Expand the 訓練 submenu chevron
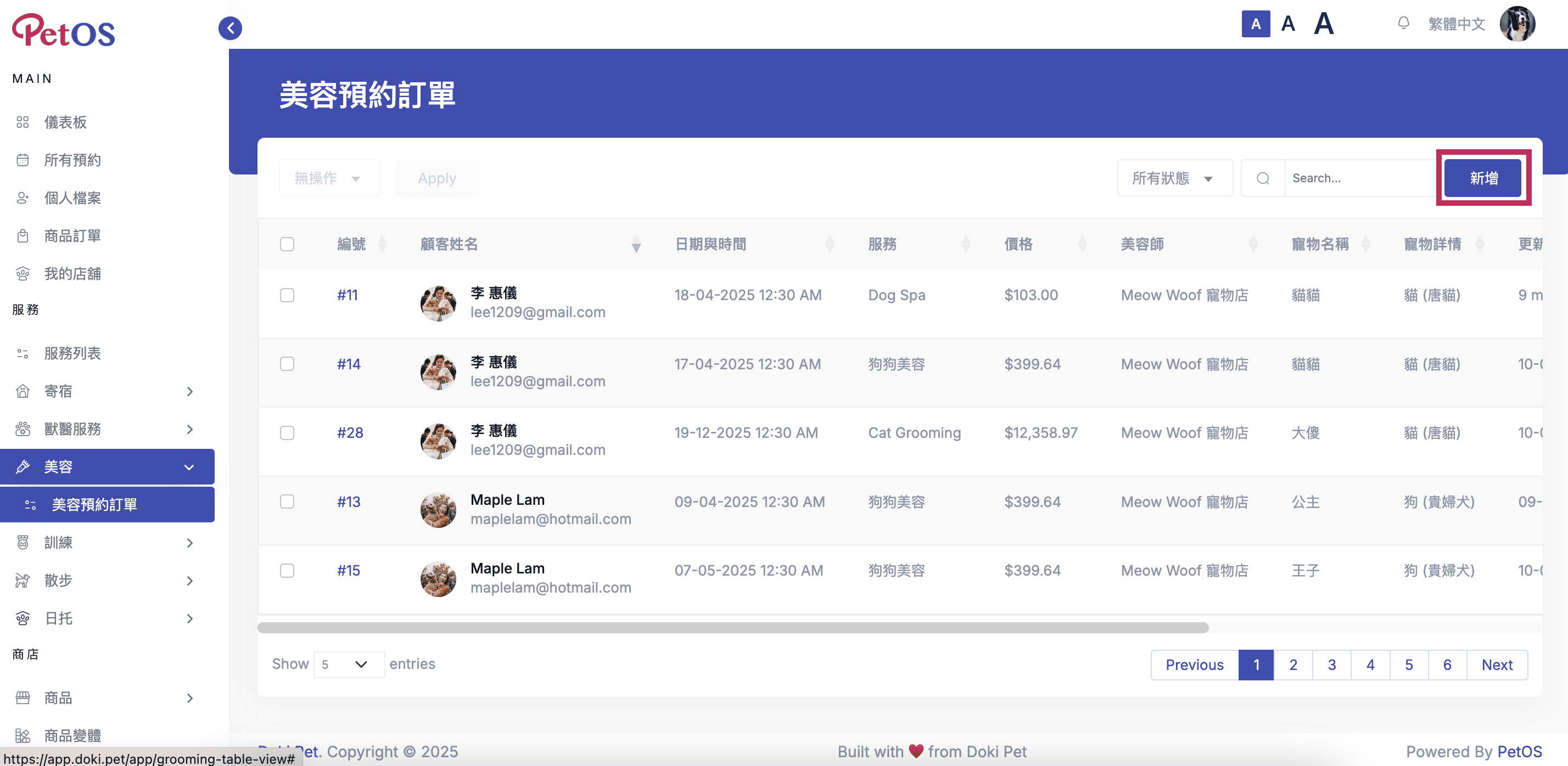Image resolution: width=1568 pixels, height=766 pixels. click(x=189, y=543)
